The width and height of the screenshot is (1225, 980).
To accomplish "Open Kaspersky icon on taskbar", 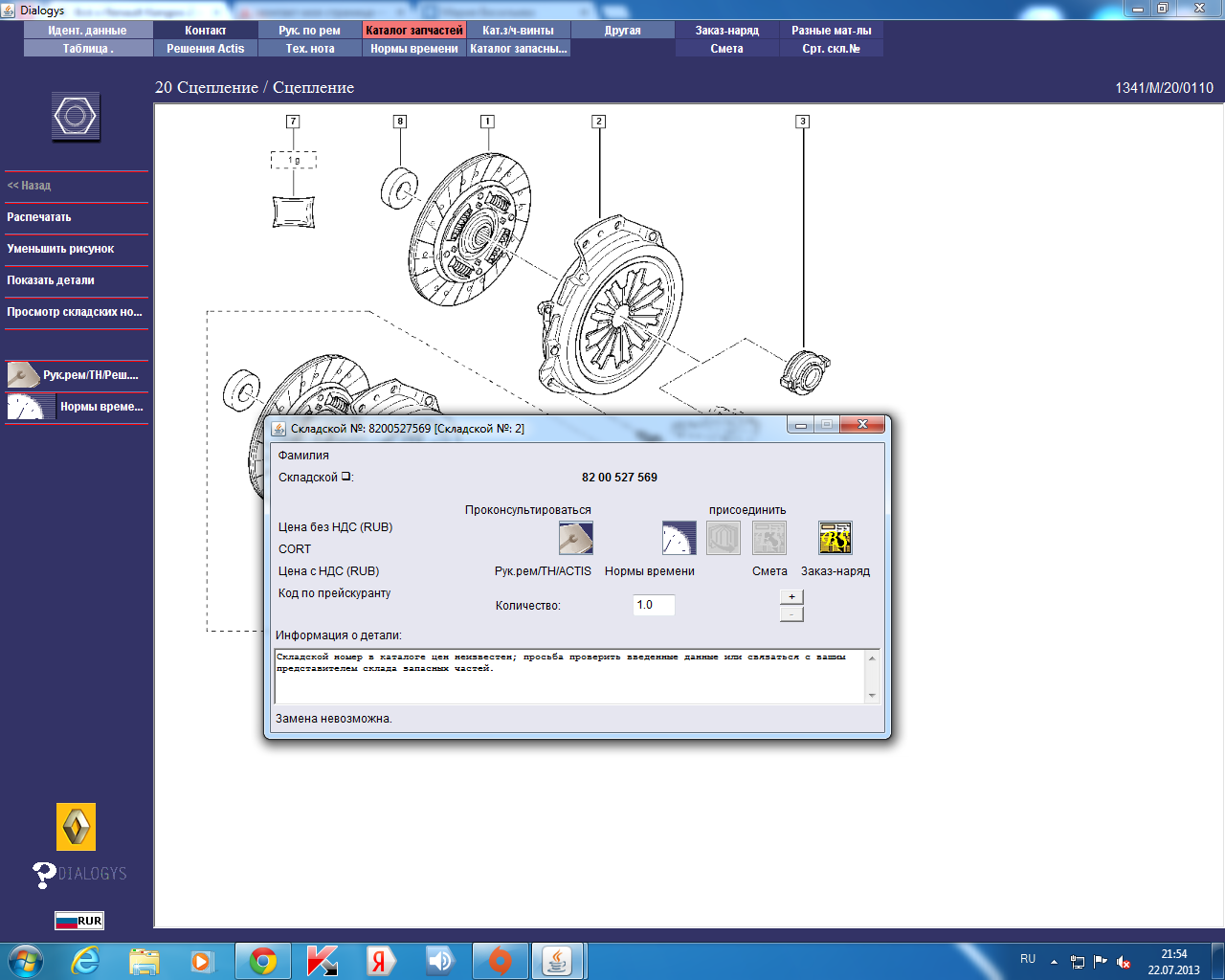I will 322,961.
